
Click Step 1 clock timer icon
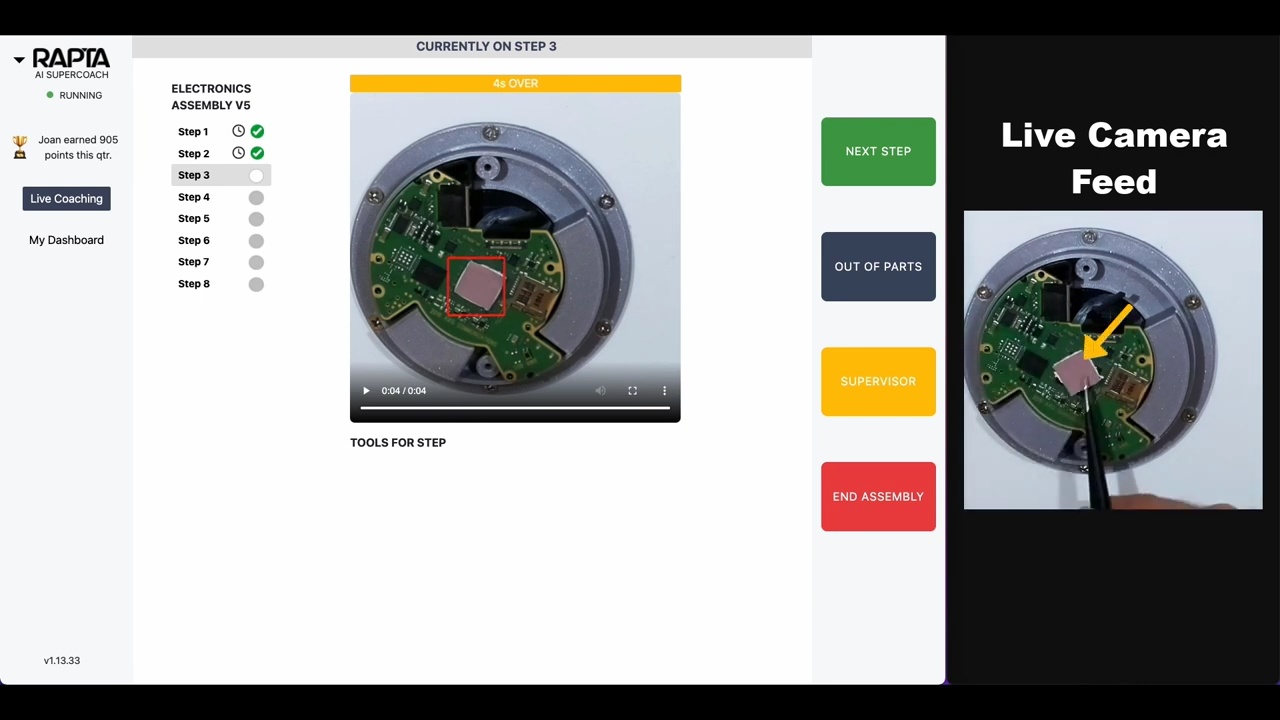(x=238, y=131)
